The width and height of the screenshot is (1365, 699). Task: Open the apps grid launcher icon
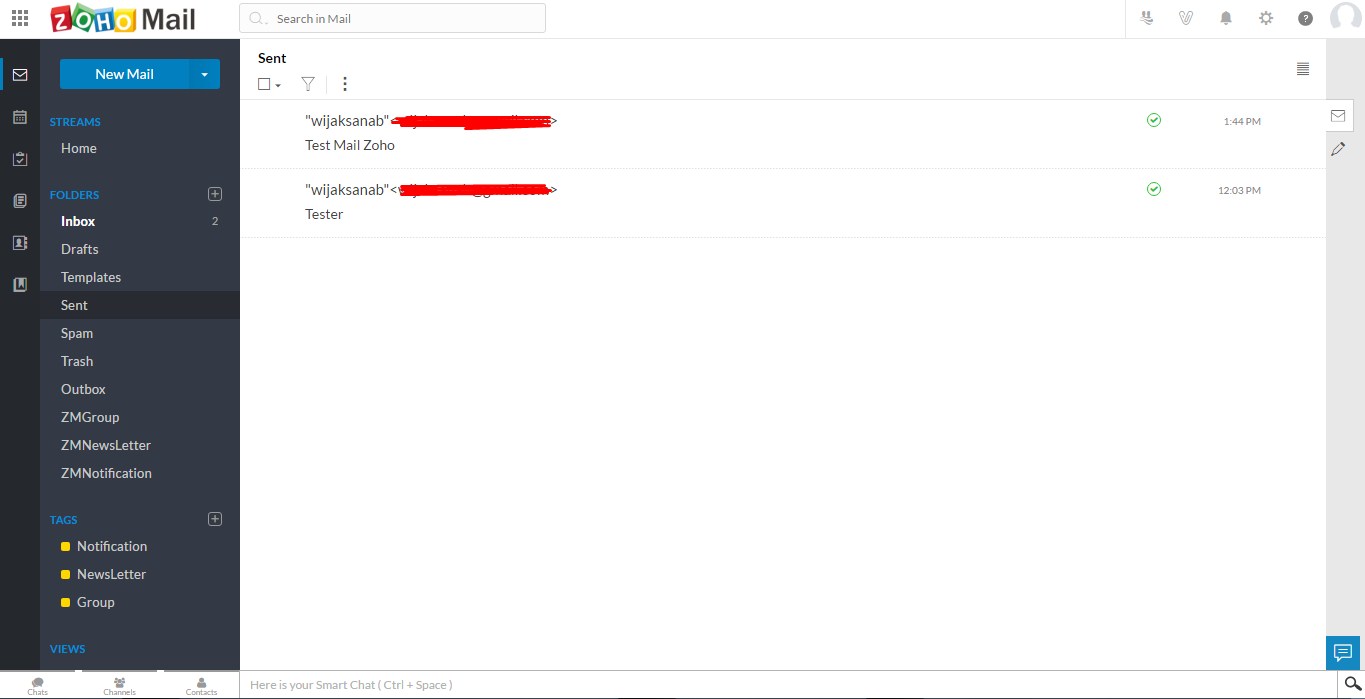pyautogui.click(x=20, y=18)
